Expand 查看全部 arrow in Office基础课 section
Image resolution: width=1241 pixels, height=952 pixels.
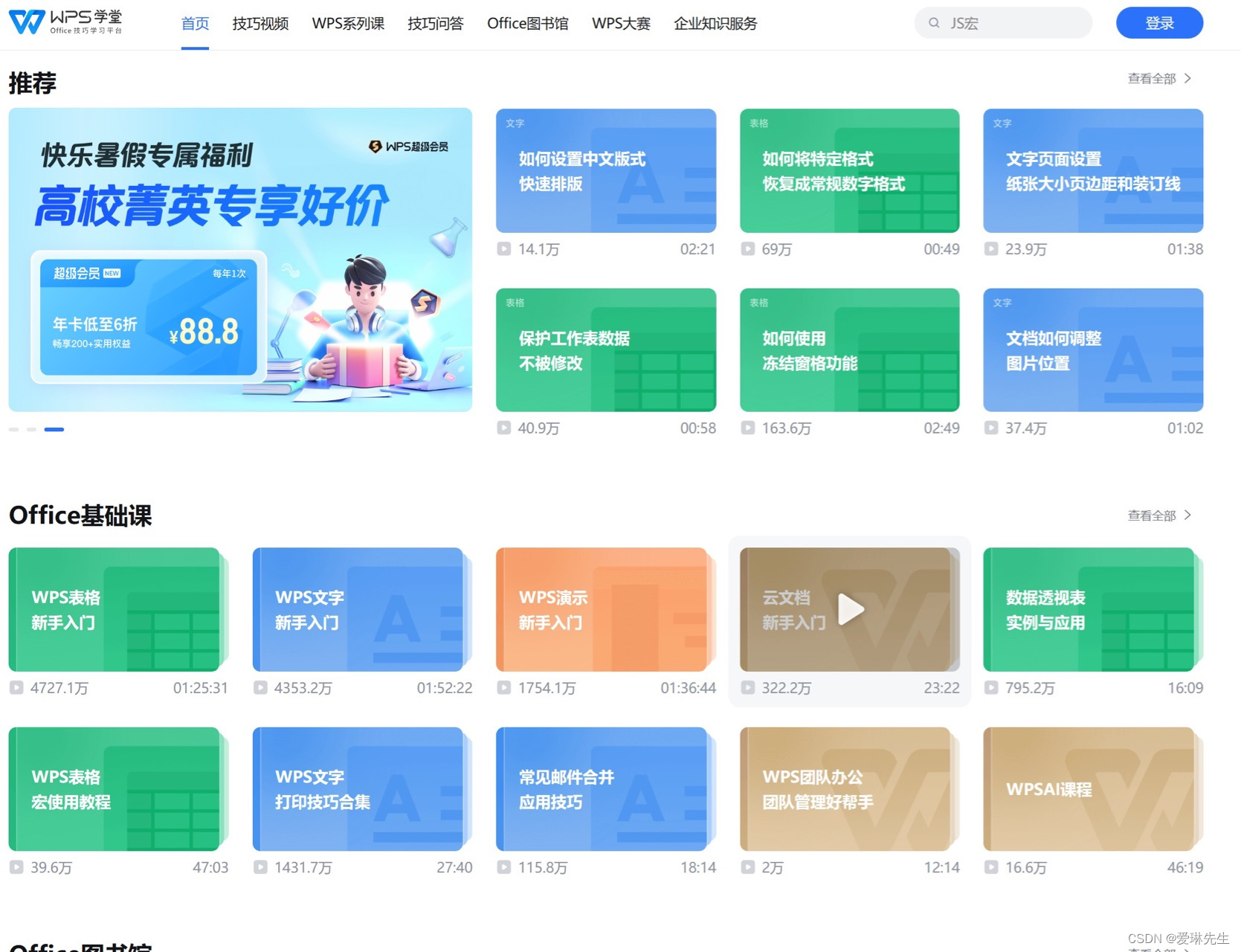coord(1187,515)
